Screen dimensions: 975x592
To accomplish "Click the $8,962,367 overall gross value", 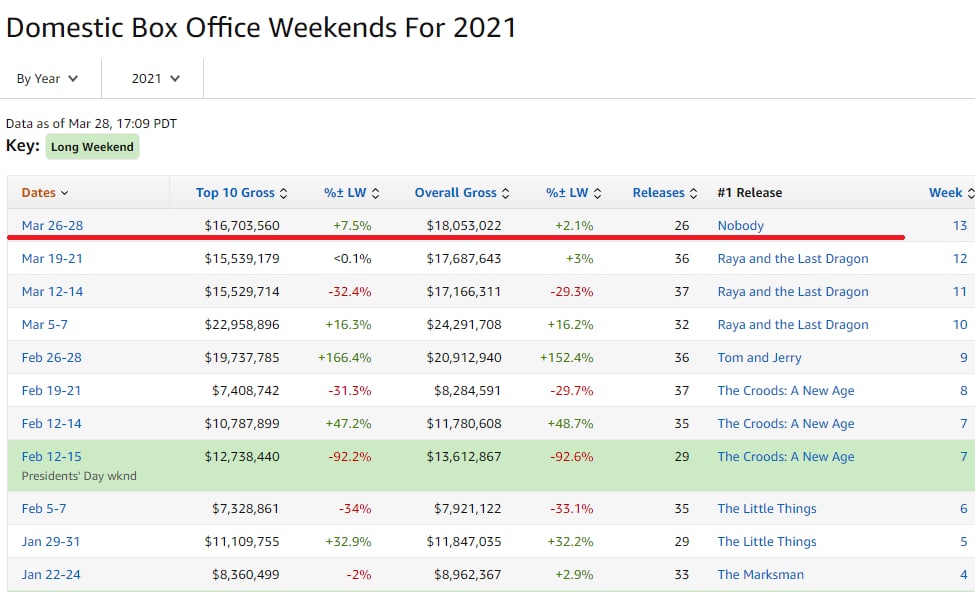I will 468,575.
